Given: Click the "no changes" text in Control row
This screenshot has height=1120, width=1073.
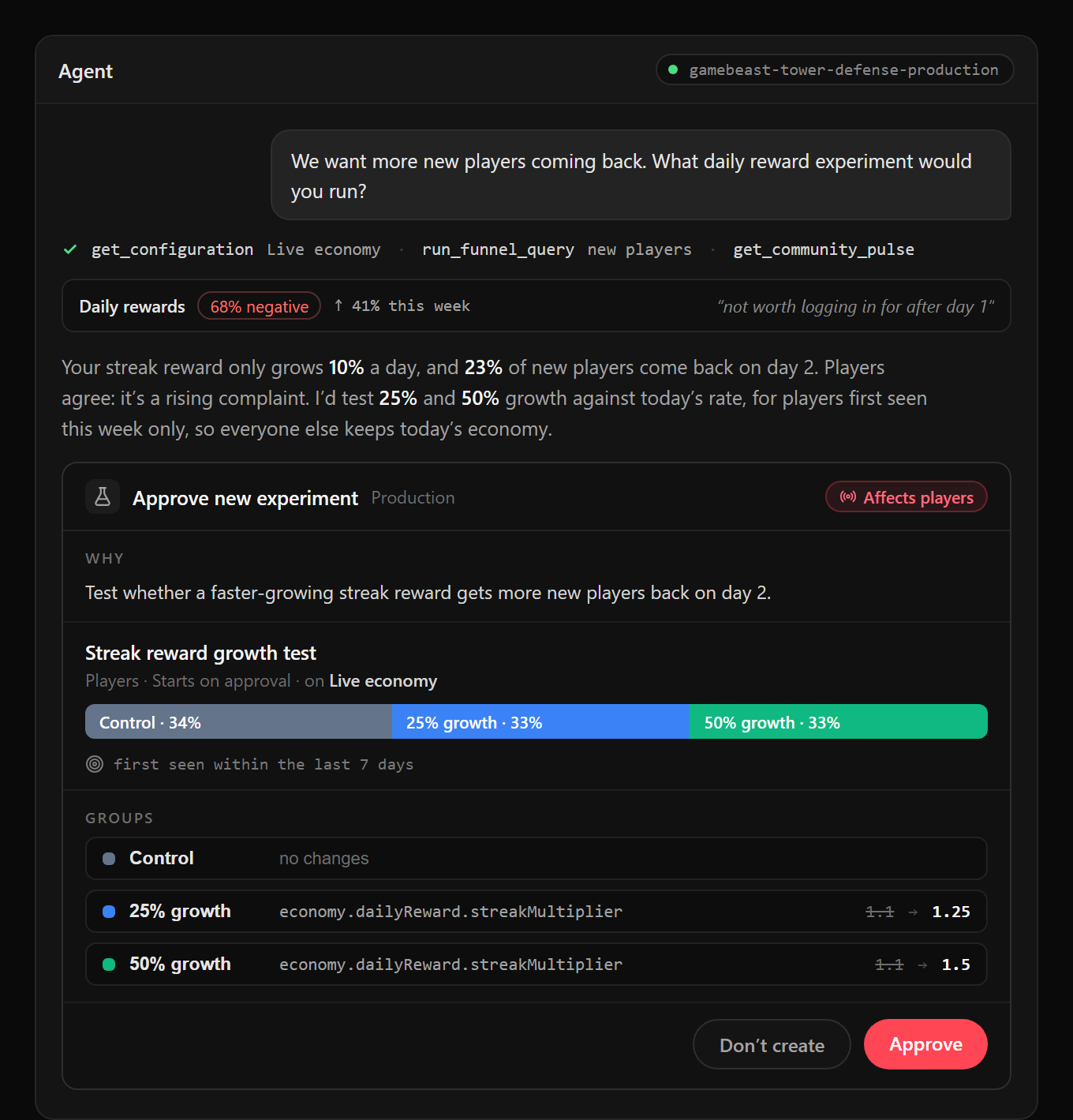Looking at the screenshot, I should pos(323,859).
